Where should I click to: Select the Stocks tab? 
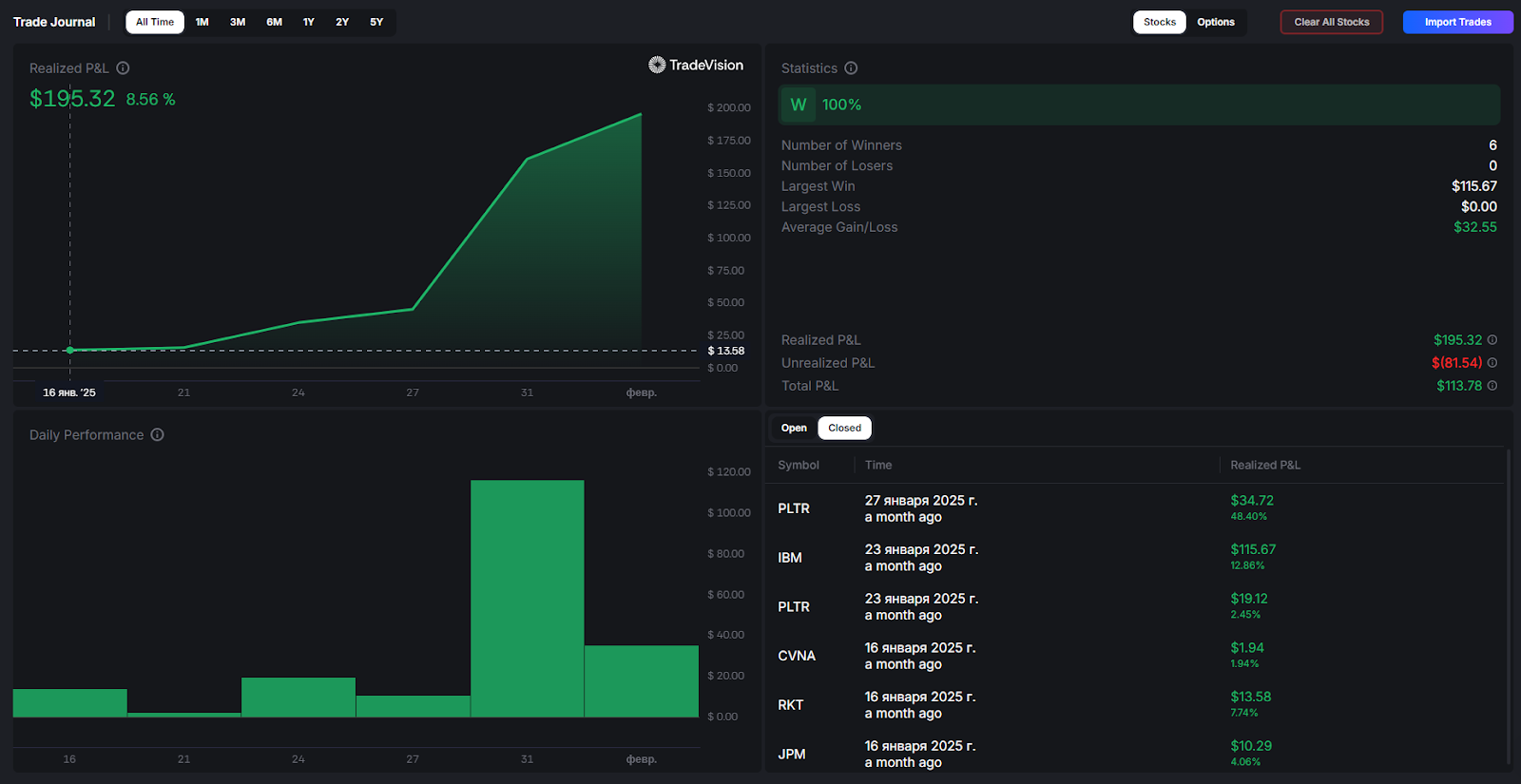click(1160, 22)
